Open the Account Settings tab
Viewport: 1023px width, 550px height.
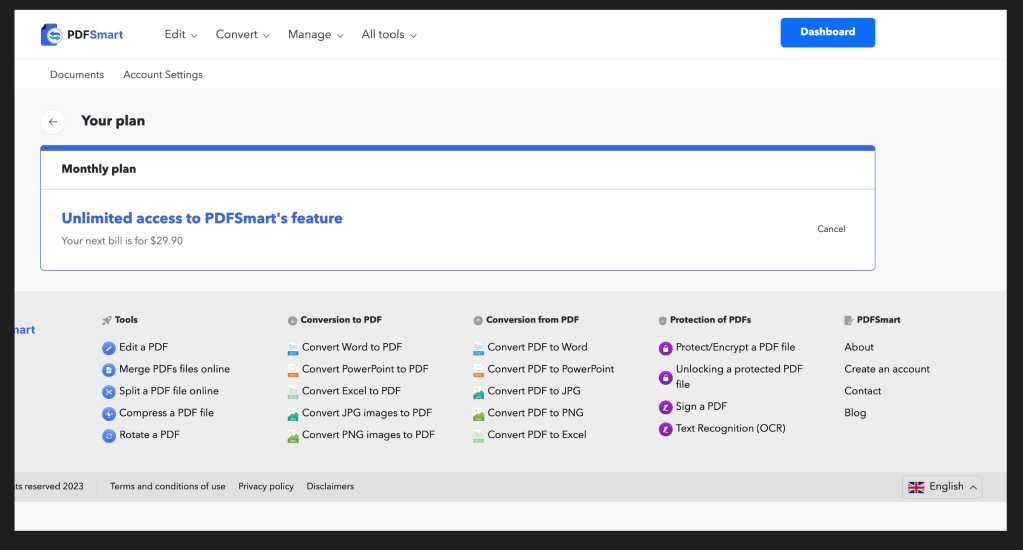(163, 74)
